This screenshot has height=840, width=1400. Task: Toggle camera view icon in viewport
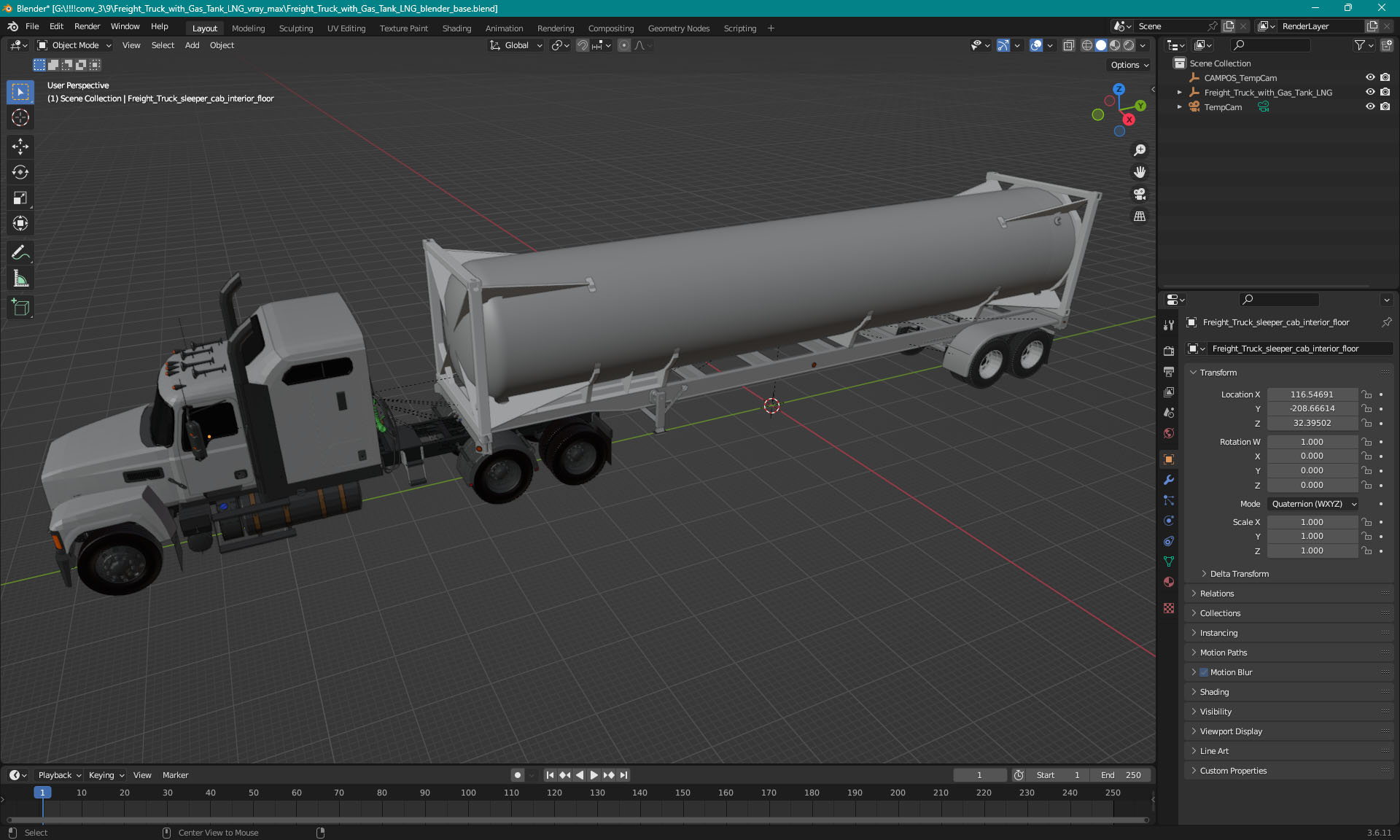pos(1140,195)
